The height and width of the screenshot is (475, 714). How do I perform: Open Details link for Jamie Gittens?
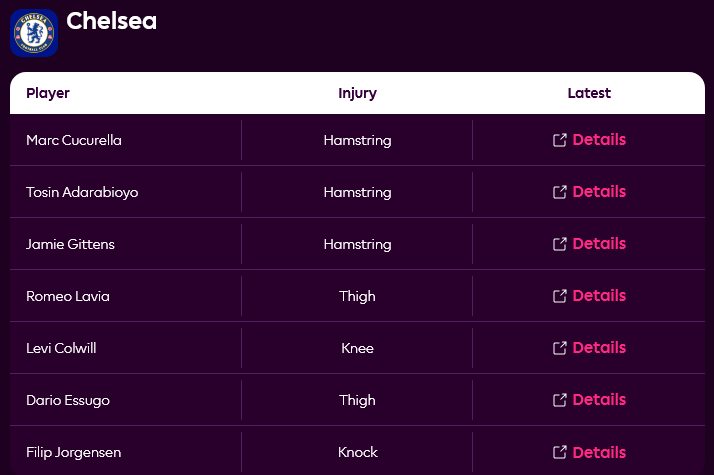599,244
